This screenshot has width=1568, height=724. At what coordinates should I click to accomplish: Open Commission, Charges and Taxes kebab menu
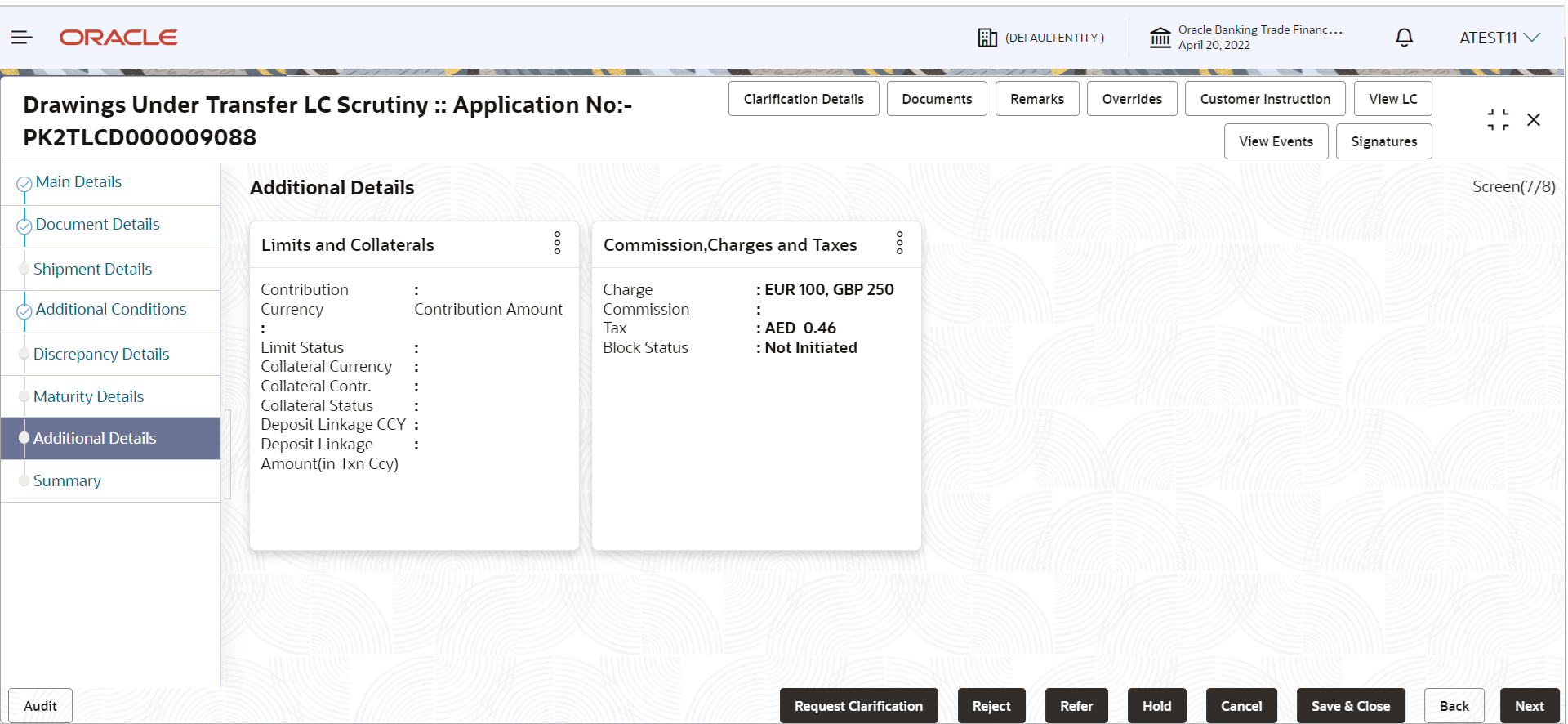coord(899,243)
